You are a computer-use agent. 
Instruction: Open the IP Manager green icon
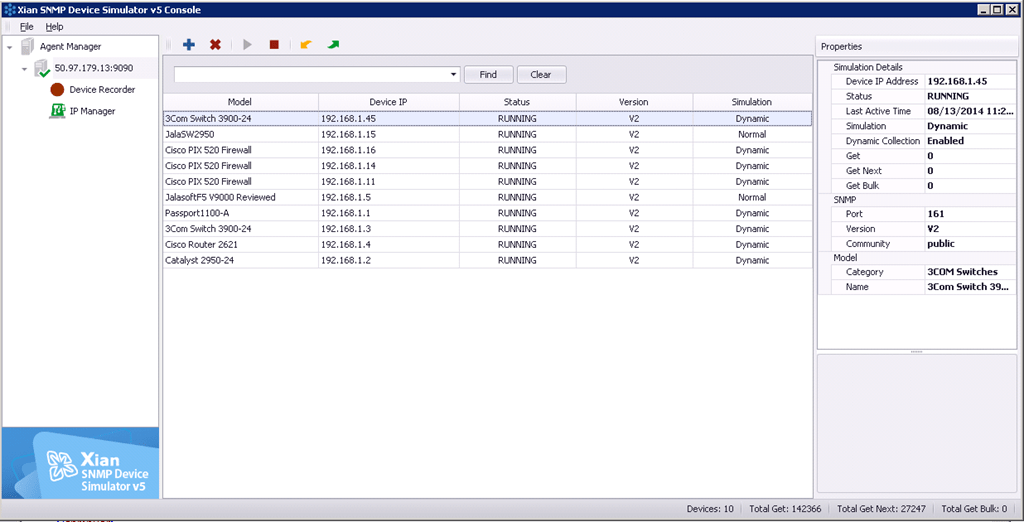[x=57, y=111]
